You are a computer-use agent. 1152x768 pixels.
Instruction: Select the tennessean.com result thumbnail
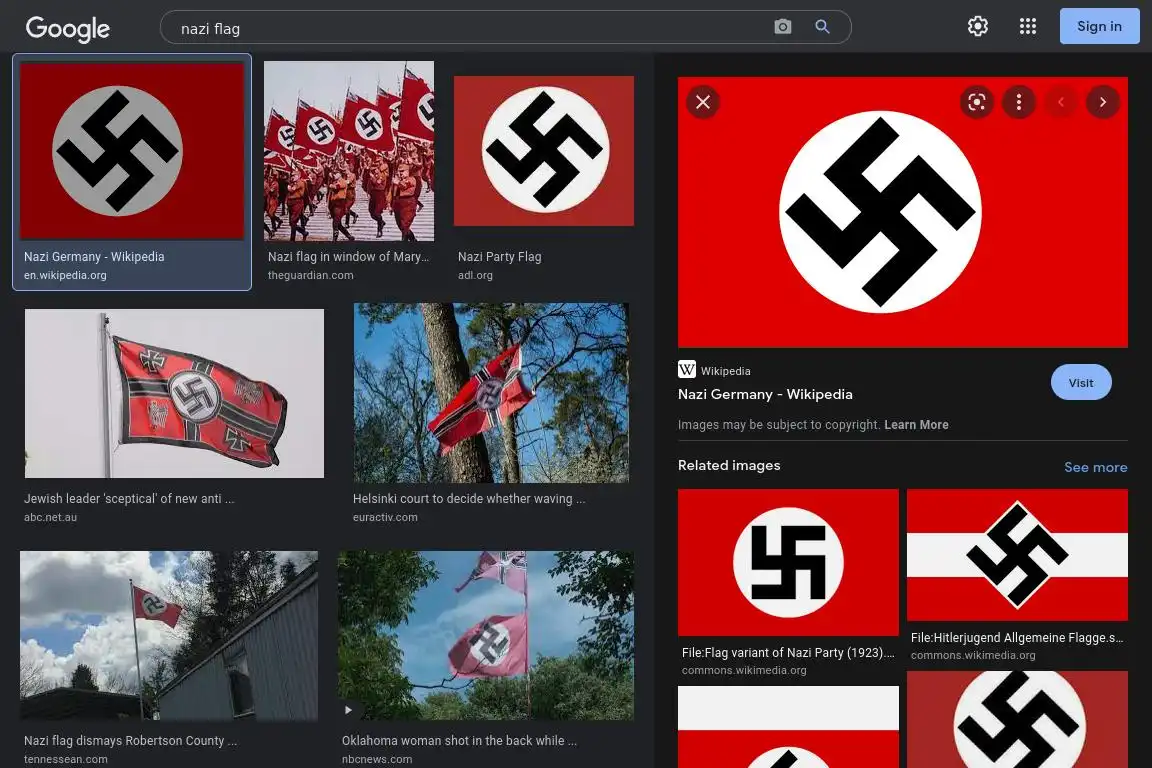[169, 636]
